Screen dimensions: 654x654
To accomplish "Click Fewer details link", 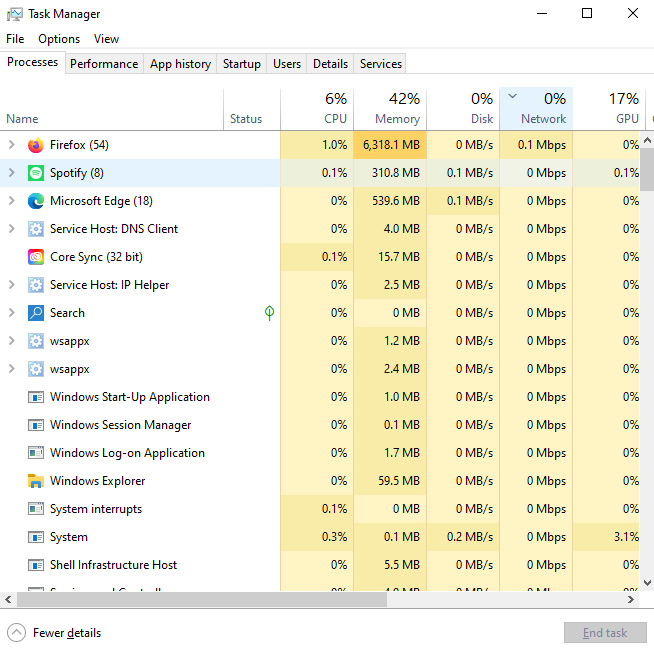I will (67, 633).
